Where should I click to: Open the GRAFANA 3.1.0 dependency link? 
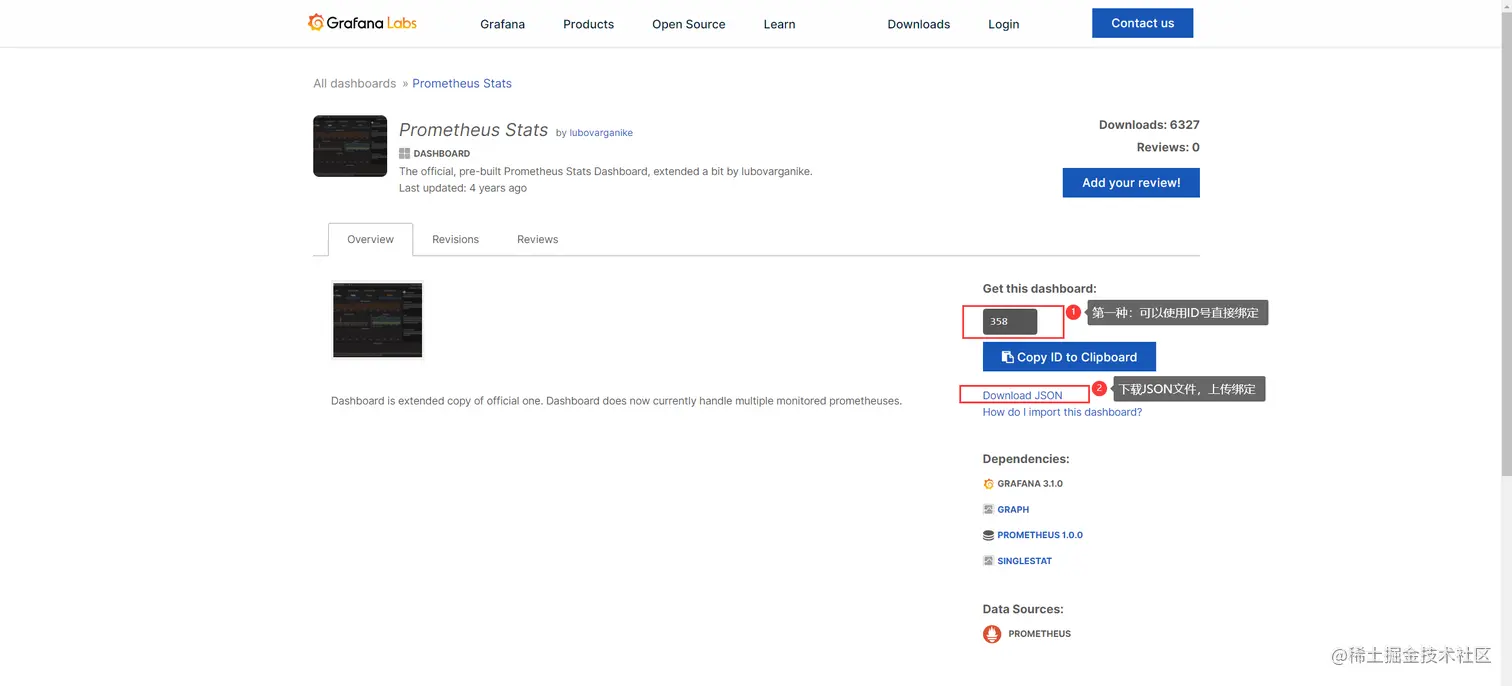point(1030,484)
